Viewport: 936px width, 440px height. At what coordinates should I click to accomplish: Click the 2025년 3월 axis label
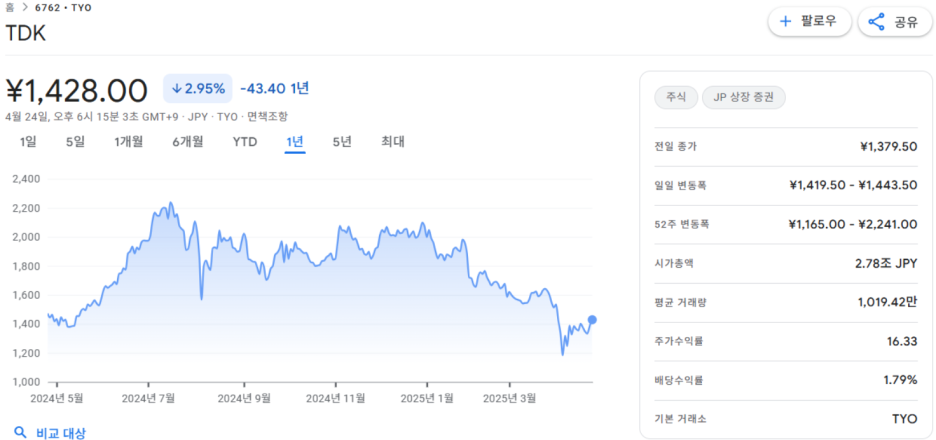[509, 398]
